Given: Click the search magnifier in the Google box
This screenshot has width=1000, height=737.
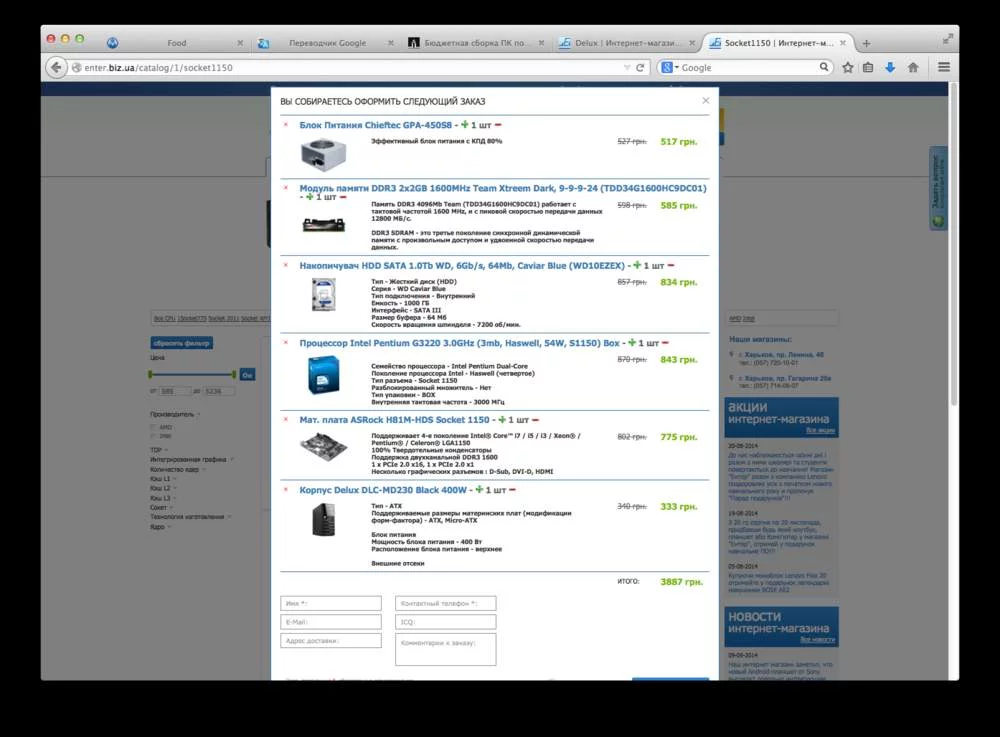Looking at the screenshot, I should (823, 66).
